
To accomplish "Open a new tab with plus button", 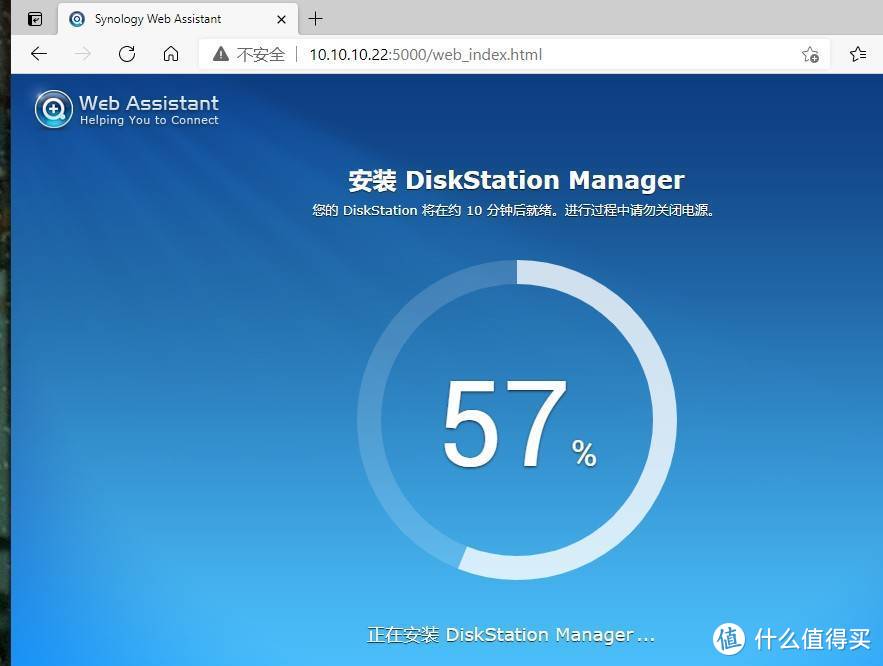I will [x=316, y=19].
